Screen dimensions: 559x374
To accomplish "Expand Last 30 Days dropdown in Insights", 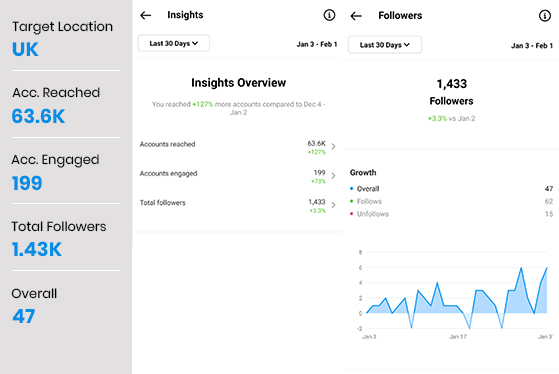I will [x=174, y=43].
